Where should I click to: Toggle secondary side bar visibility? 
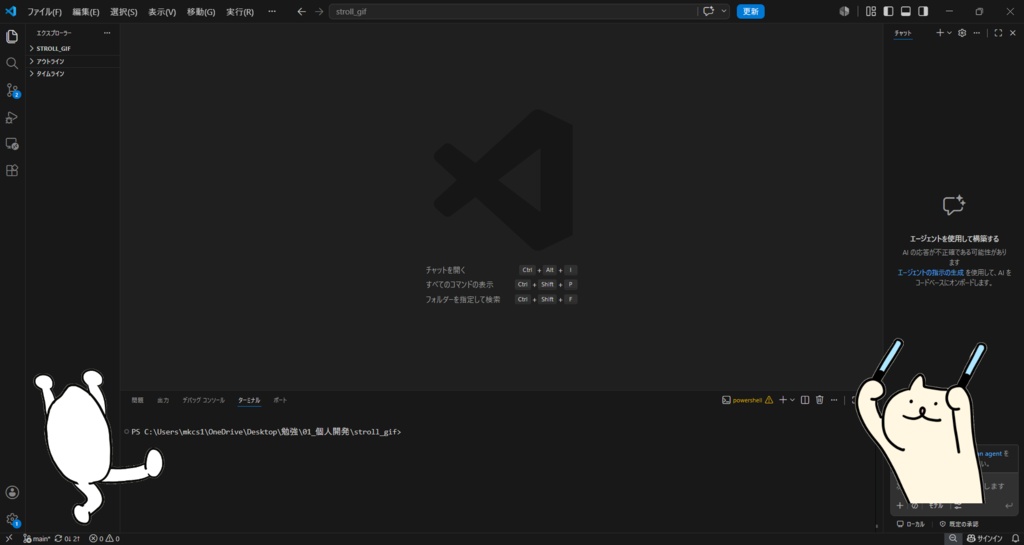923,11
